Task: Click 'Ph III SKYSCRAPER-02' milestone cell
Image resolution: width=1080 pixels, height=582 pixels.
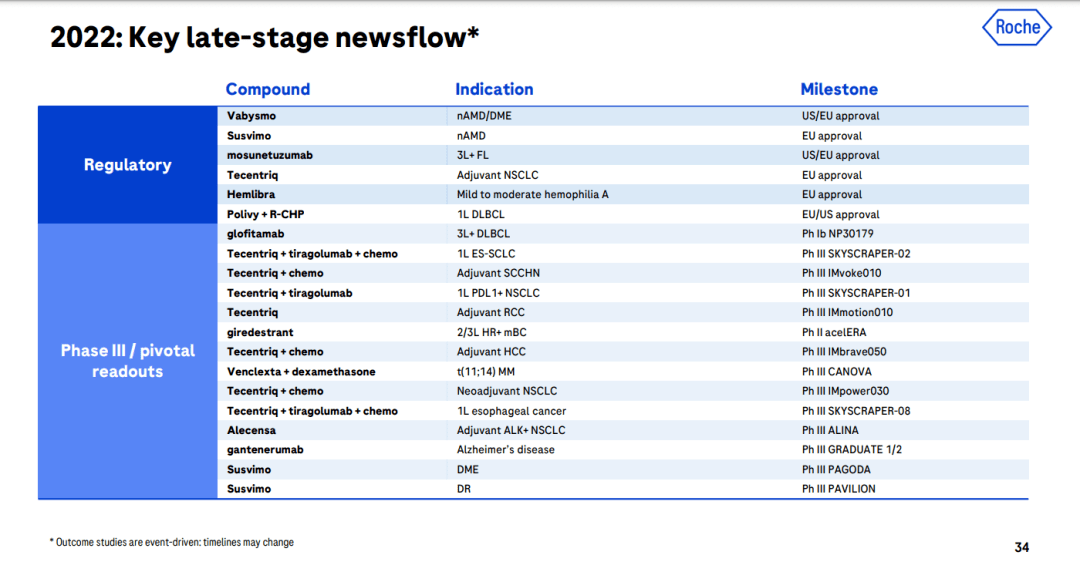Action: (856, 253)
